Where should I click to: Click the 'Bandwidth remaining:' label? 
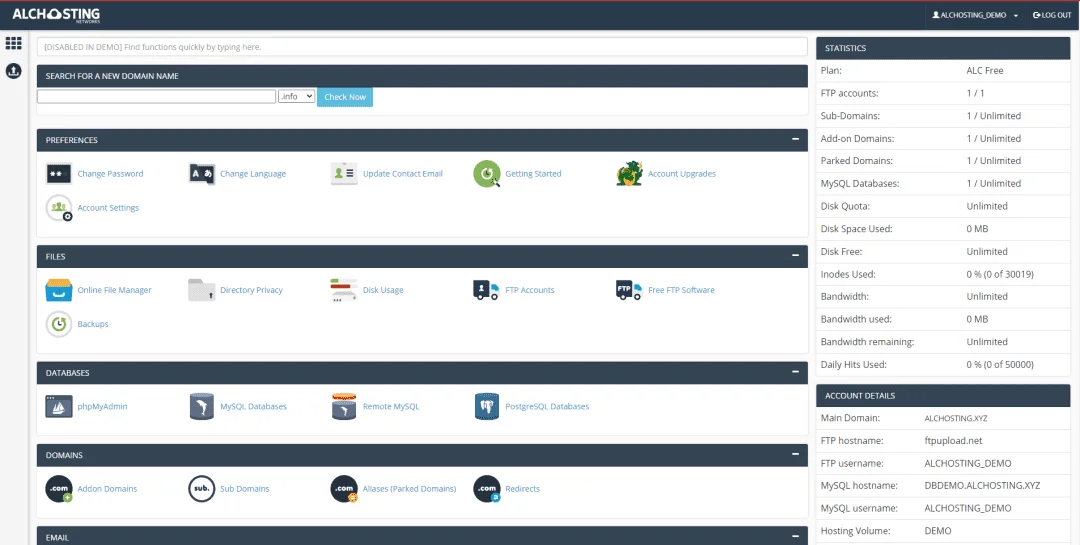867,342
